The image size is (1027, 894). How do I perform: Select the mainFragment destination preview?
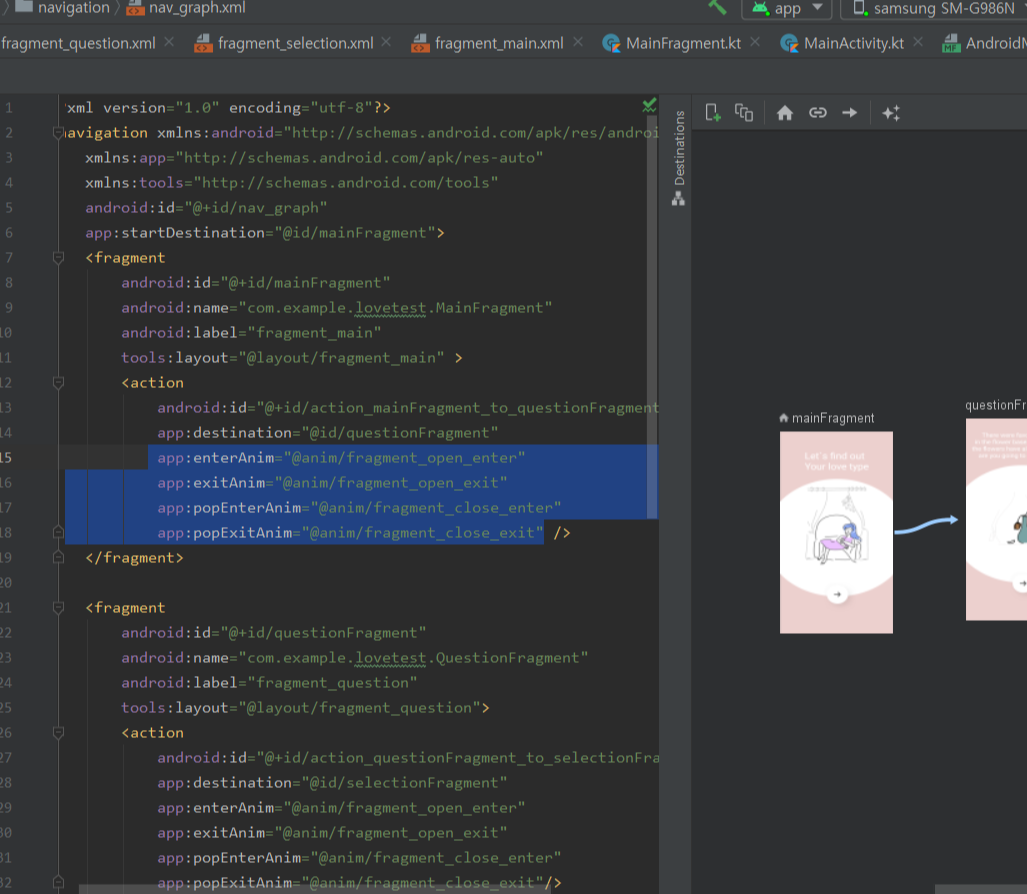pyautogui.click(x=836, y=532)
